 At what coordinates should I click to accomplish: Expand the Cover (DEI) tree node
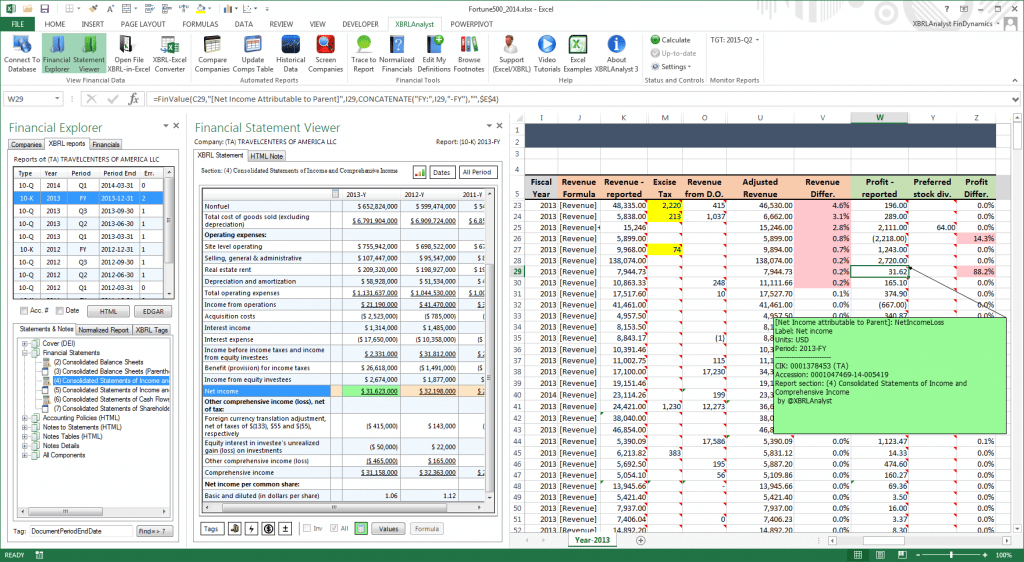pos(25,343)
